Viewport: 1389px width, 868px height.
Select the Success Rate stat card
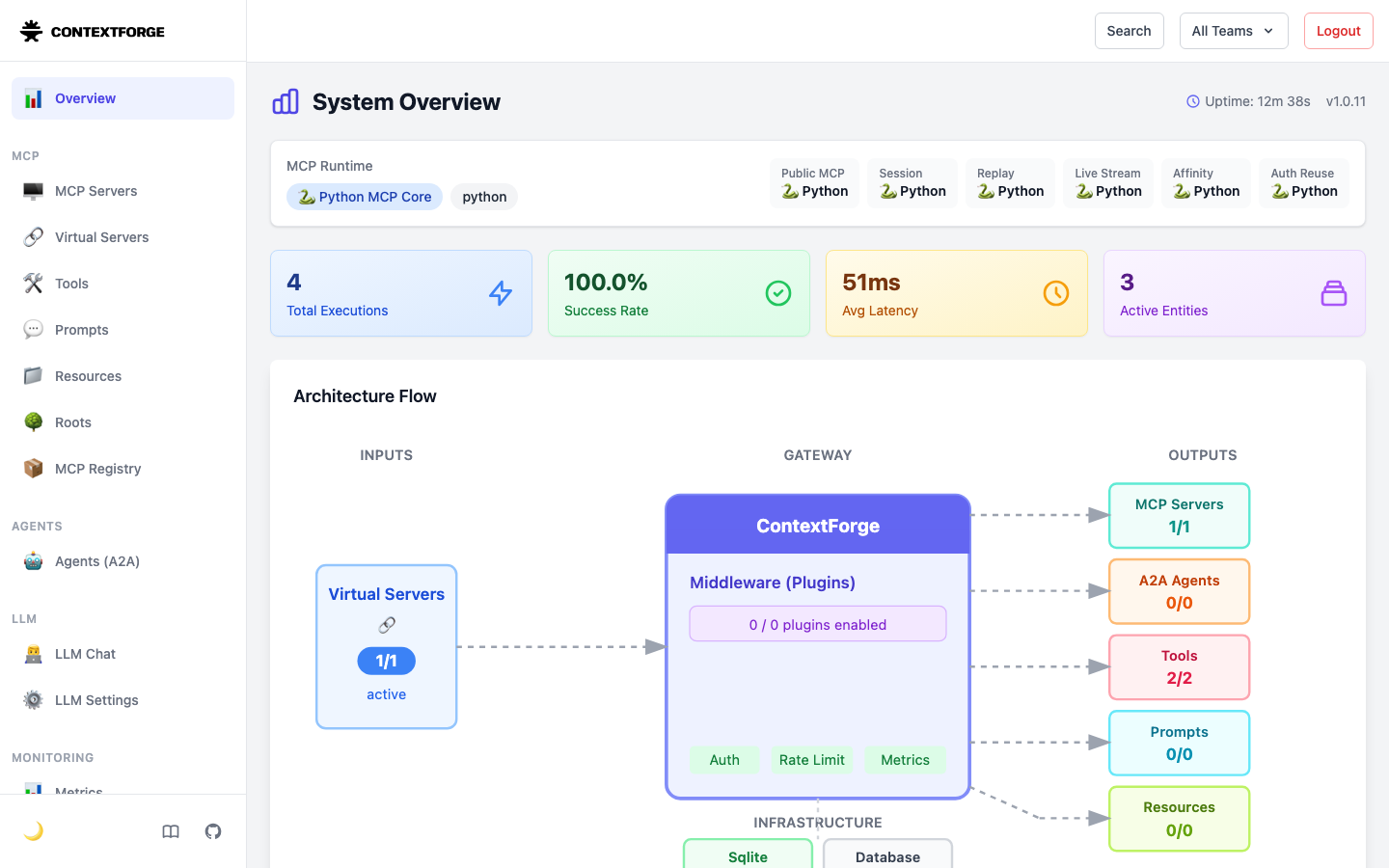679,293
